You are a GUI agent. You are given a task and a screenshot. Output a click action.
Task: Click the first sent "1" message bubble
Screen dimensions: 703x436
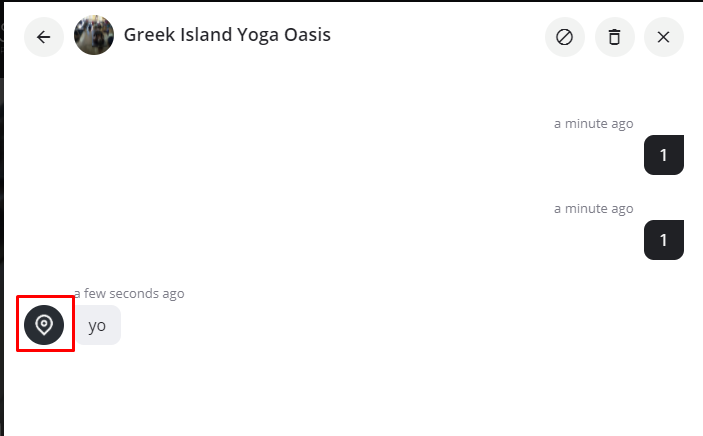pyautogui.click(x=663, y=155)
